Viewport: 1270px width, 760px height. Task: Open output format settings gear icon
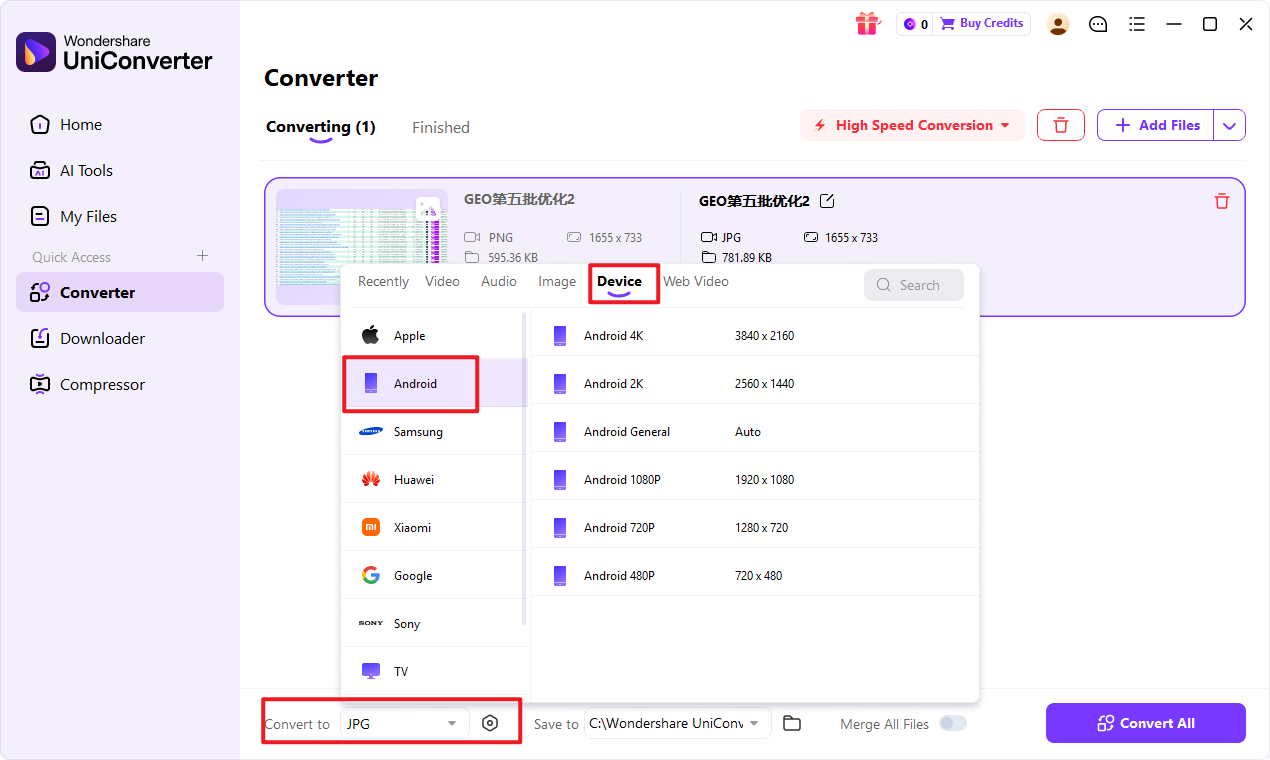pos(489,723)
